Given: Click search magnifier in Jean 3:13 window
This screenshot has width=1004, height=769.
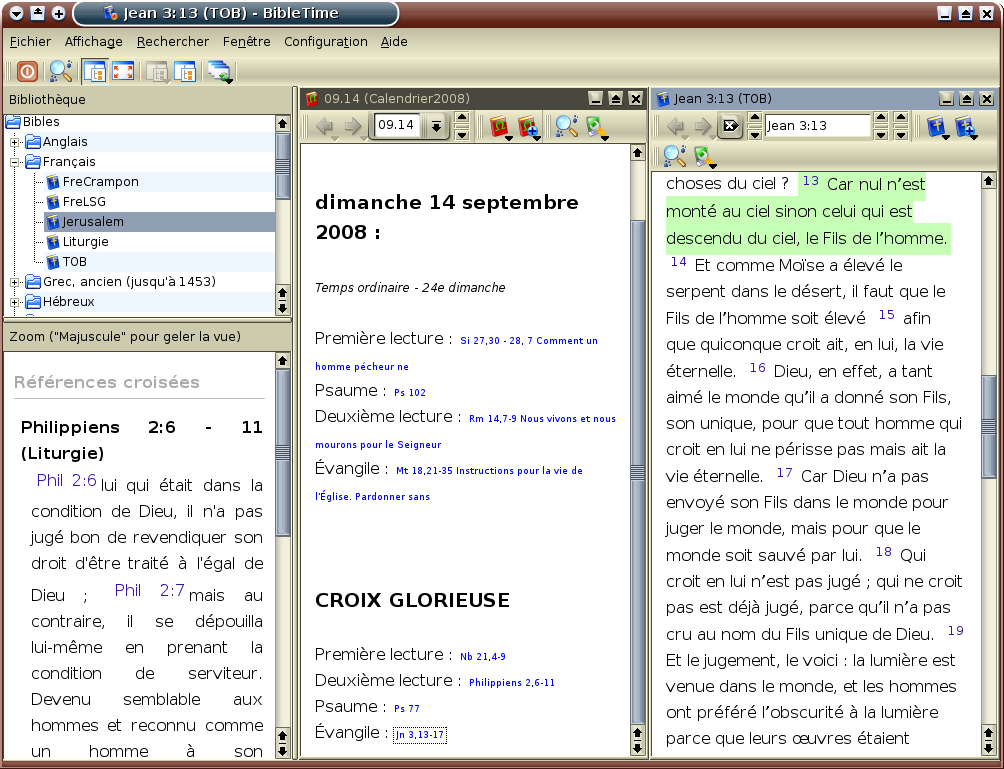Looking at the screenshot, I should pyautogui.click(x=674, y=156).
